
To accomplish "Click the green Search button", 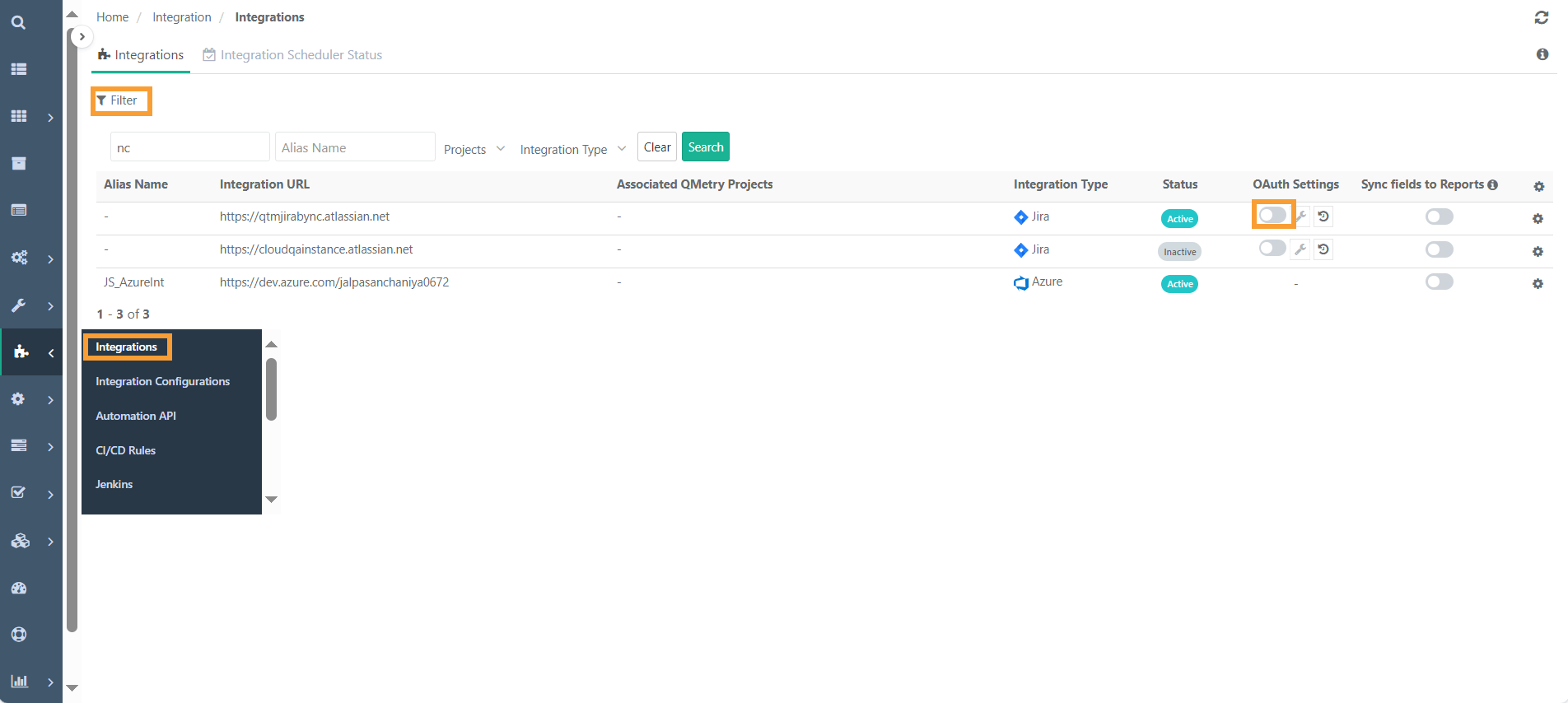I will 706,147.
